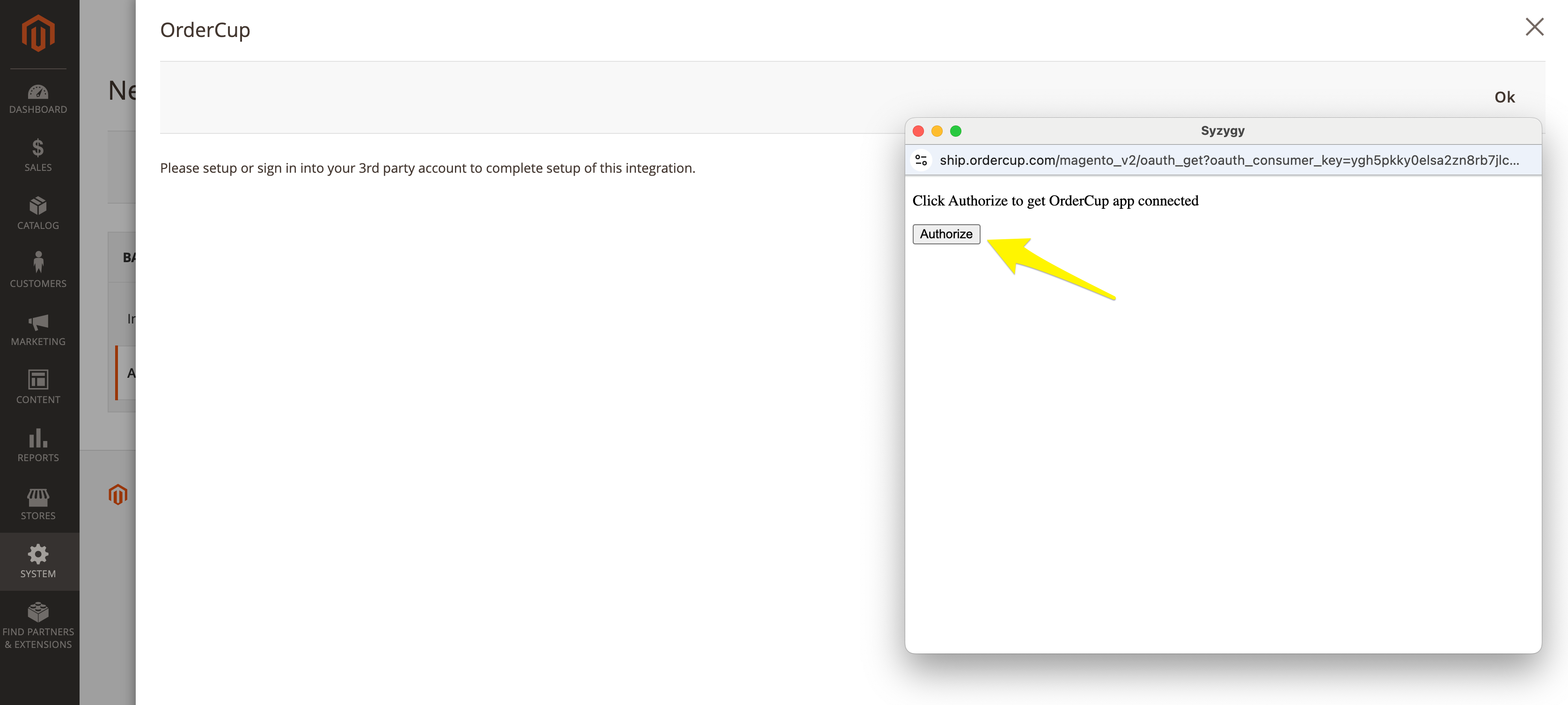This screenshot has height=705, width=1568.
Task: Minimize the Syzygy popup window
Action: [937, 131]
